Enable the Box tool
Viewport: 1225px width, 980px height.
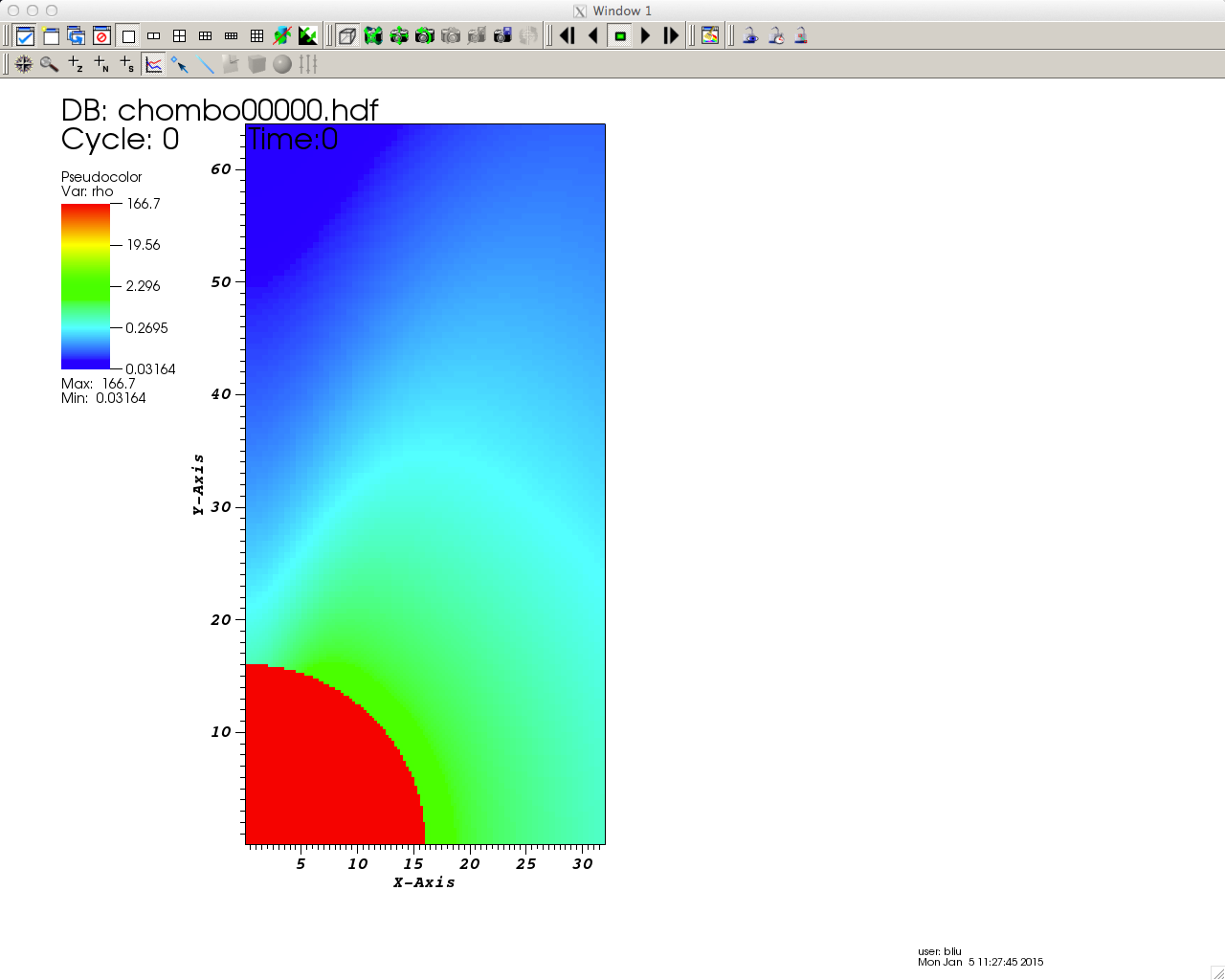point(256,64)
